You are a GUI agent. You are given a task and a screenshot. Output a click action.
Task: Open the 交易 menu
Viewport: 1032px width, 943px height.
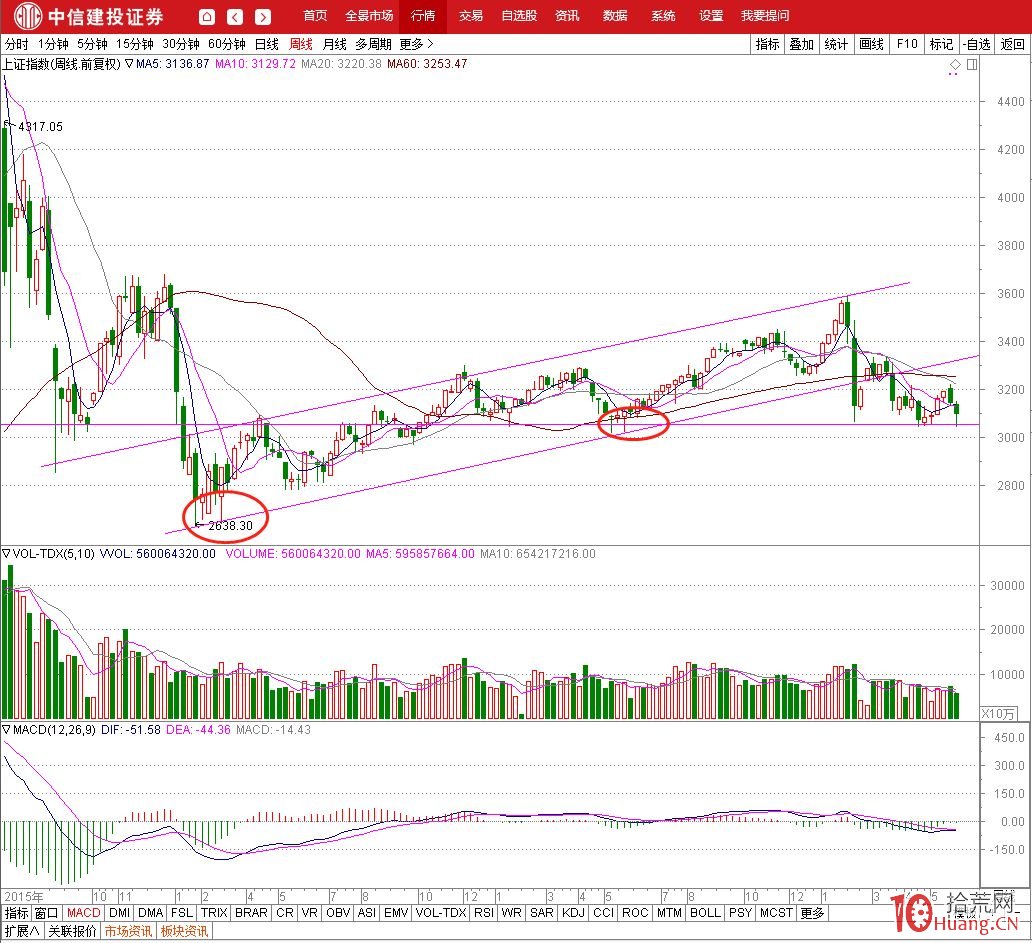pos(471,16)
